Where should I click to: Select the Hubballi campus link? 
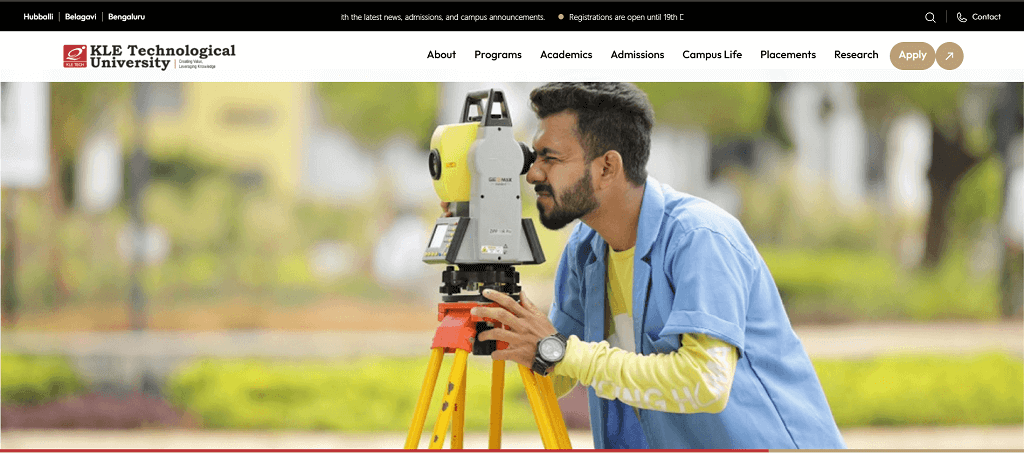pos(38,17)
